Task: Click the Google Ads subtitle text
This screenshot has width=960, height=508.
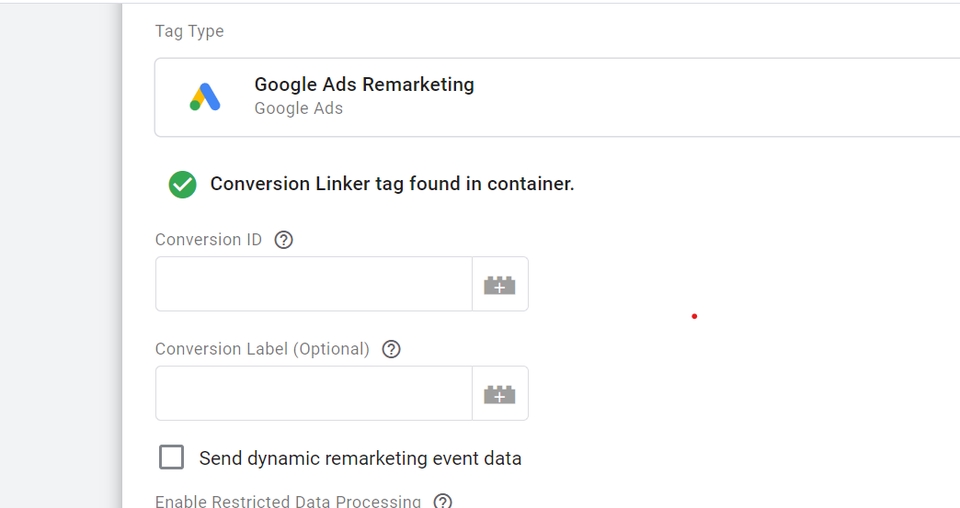Action: (x=298, y=109)
